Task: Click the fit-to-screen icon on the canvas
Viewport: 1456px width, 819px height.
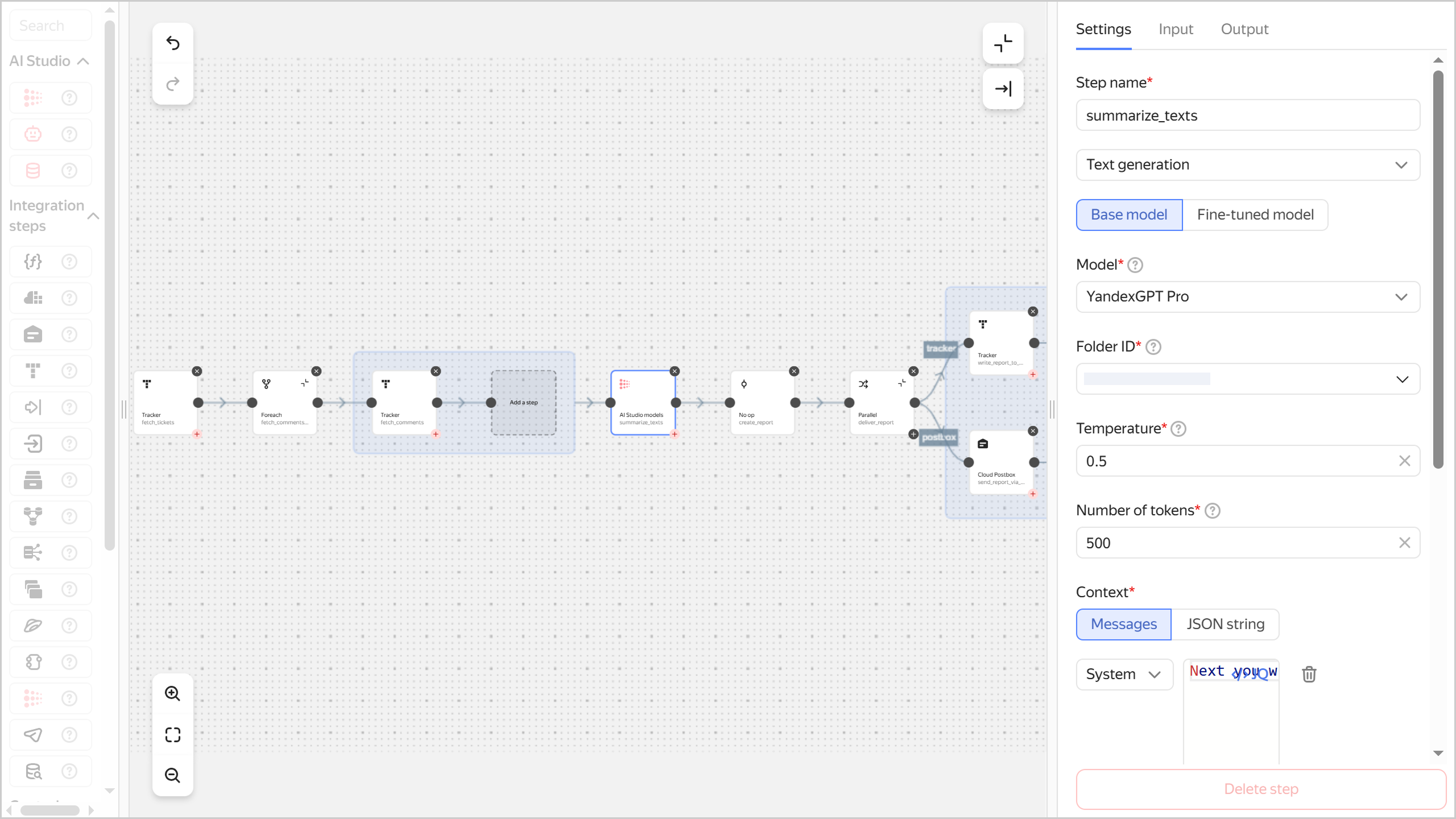Action: click(x=173, y=734)
